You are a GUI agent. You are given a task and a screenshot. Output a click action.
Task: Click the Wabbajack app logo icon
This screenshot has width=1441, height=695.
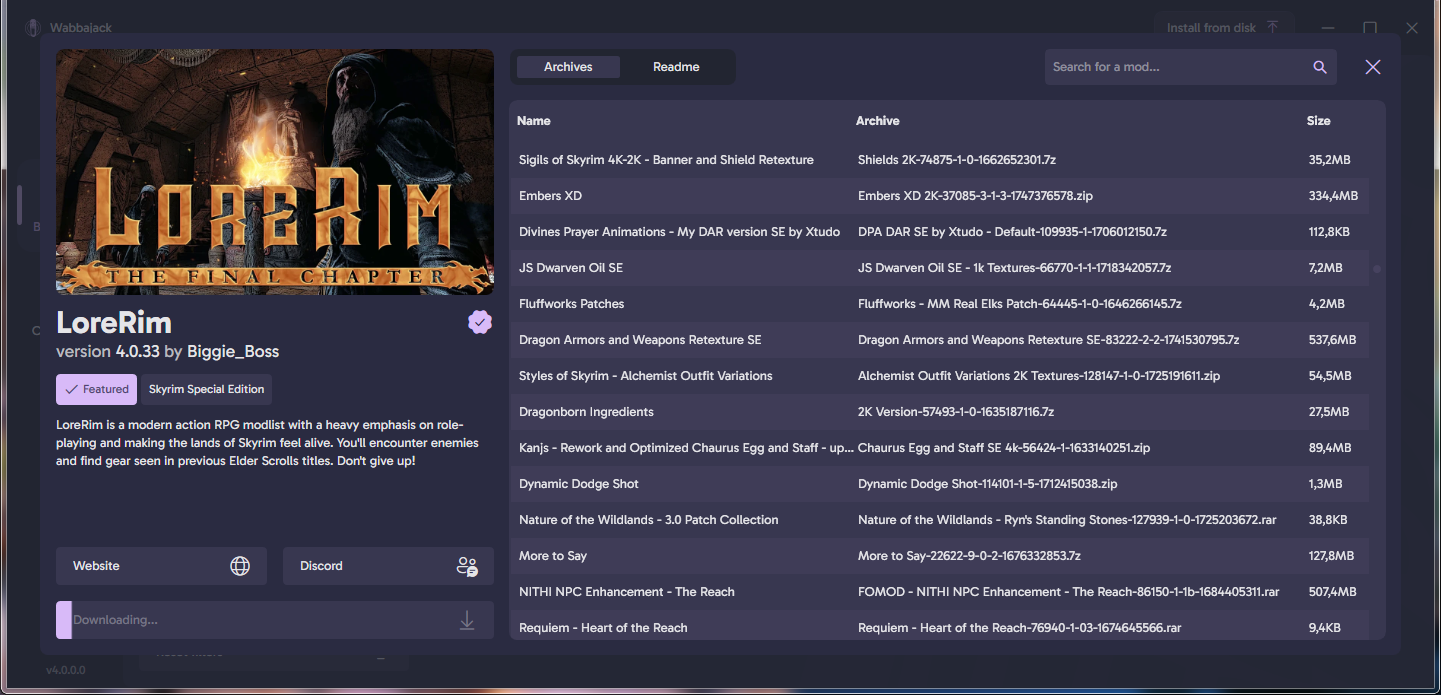(x=32, y=28)
